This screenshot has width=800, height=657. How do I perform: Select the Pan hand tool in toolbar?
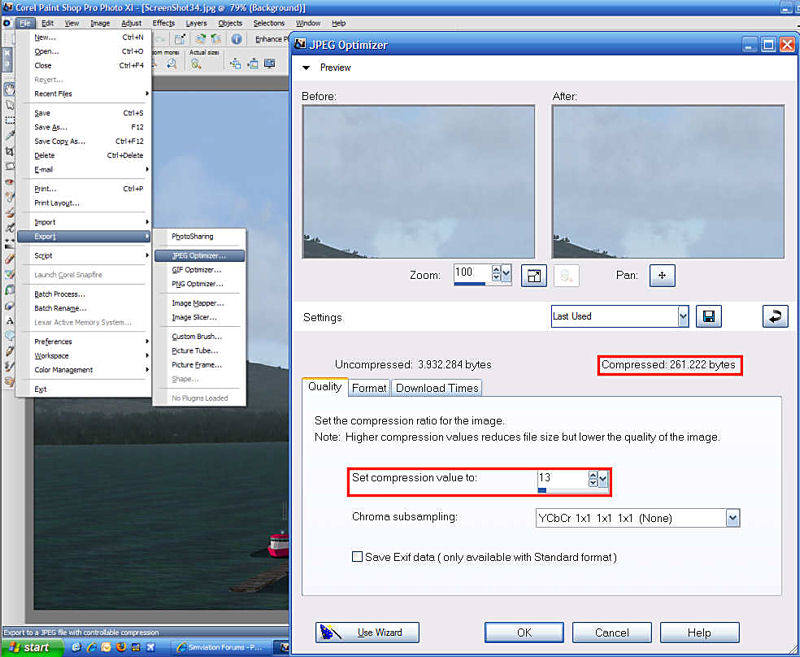point(9,89)
